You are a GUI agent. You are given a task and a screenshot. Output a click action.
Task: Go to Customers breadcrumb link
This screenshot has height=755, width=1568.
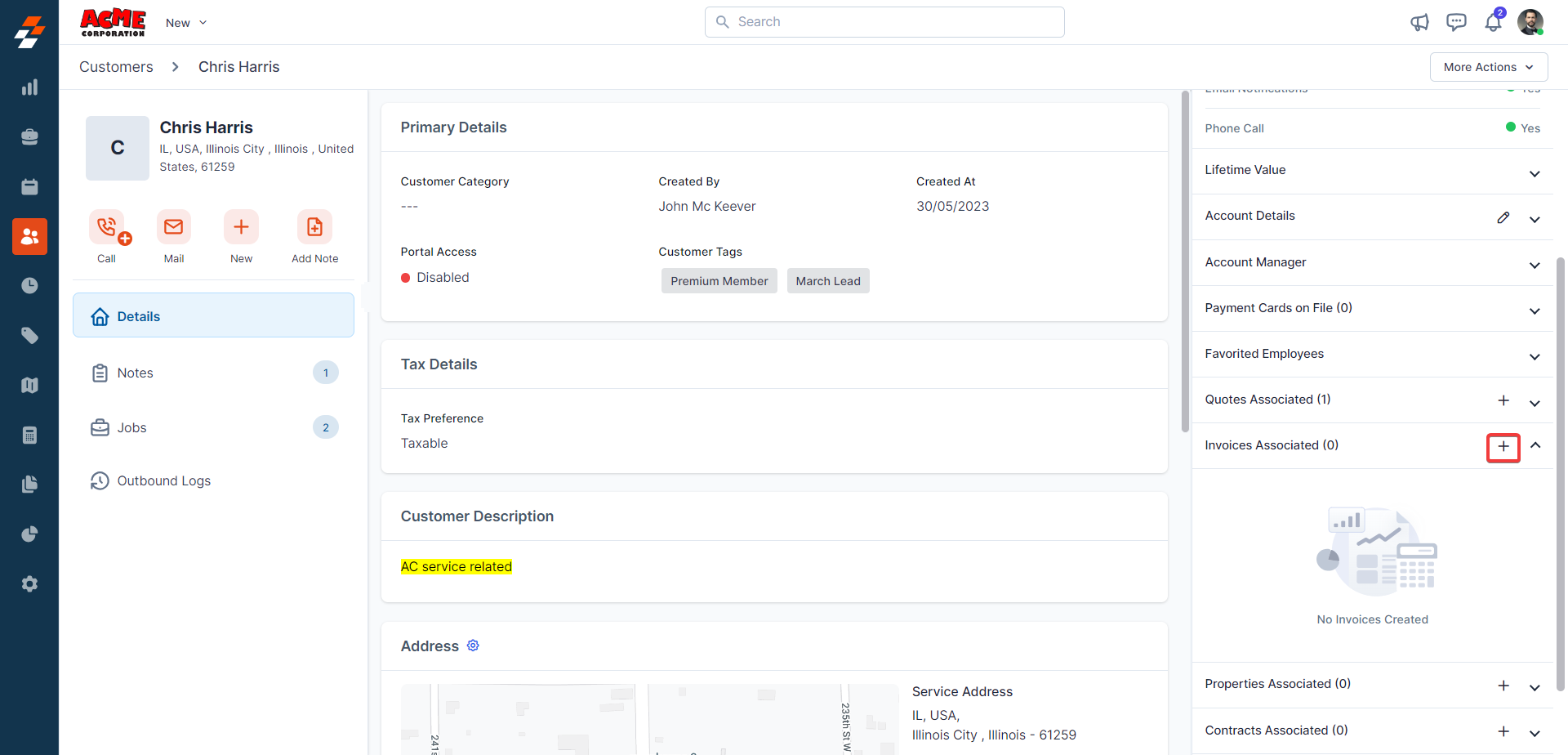coord(116,67)
